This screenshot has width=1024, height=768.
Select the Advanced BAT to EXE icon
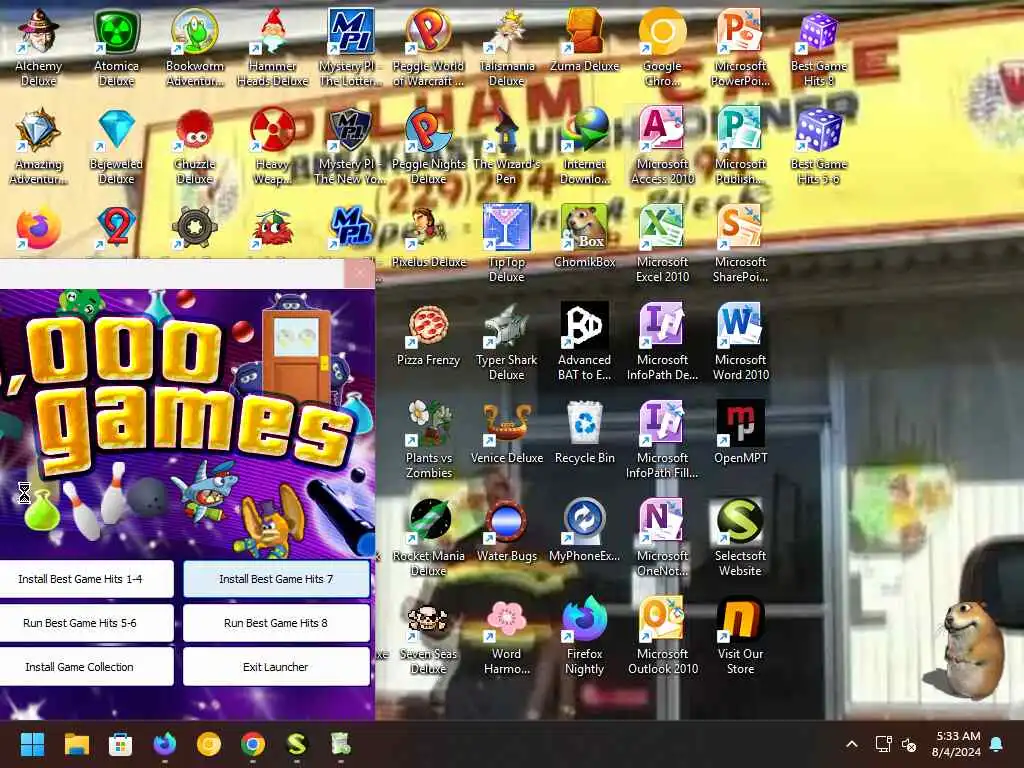click(x=584, y=342)
